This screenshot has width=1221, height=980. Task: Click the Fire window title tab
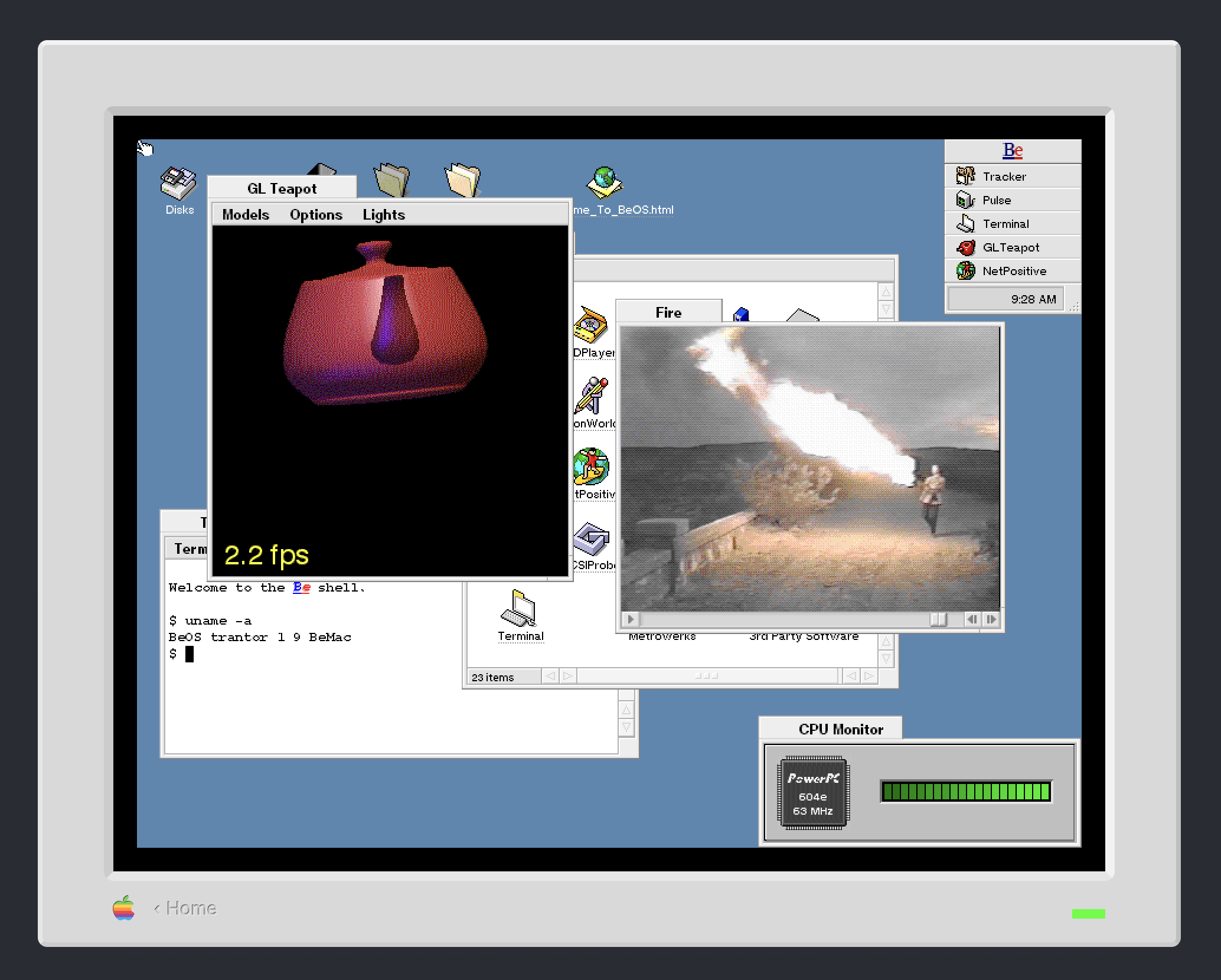coord(668,312)
